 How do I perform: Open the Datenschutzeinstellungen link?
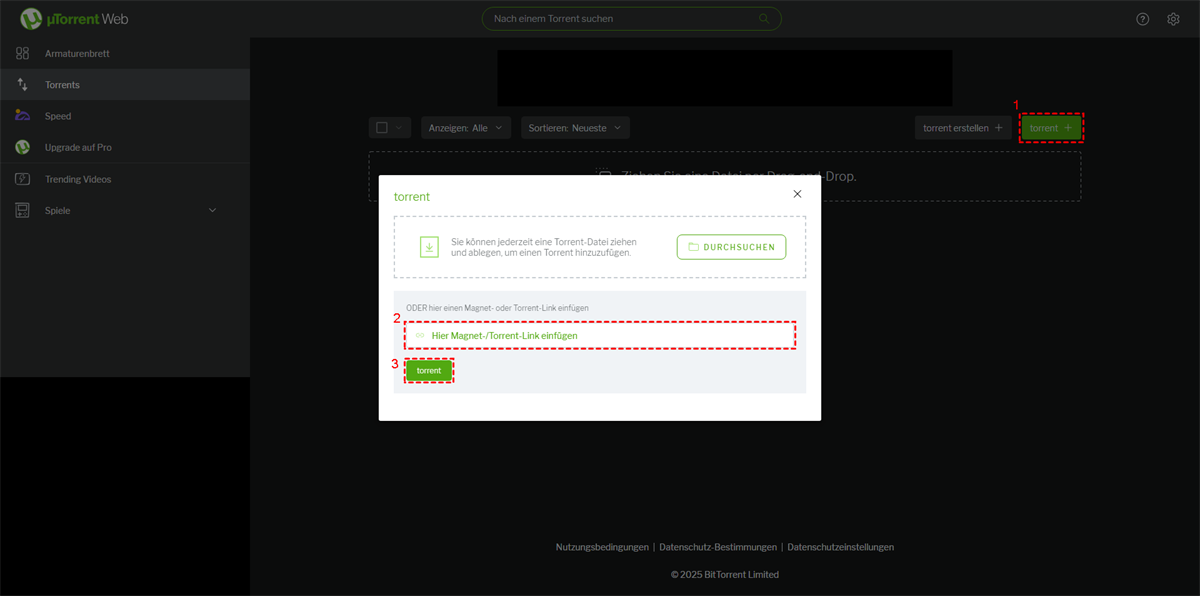click(x=841, y=547)
